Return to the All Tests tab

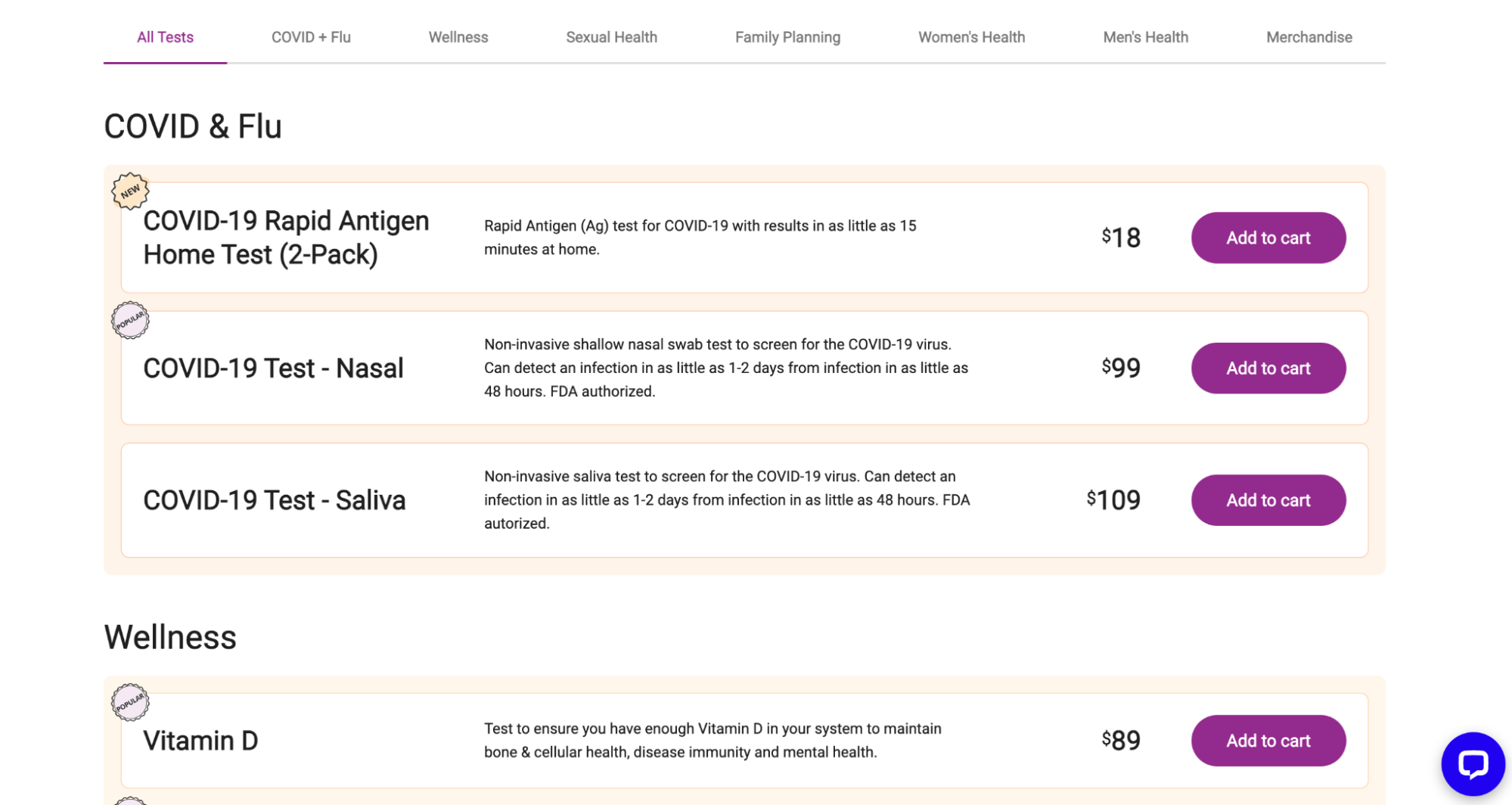click(164, 36)
